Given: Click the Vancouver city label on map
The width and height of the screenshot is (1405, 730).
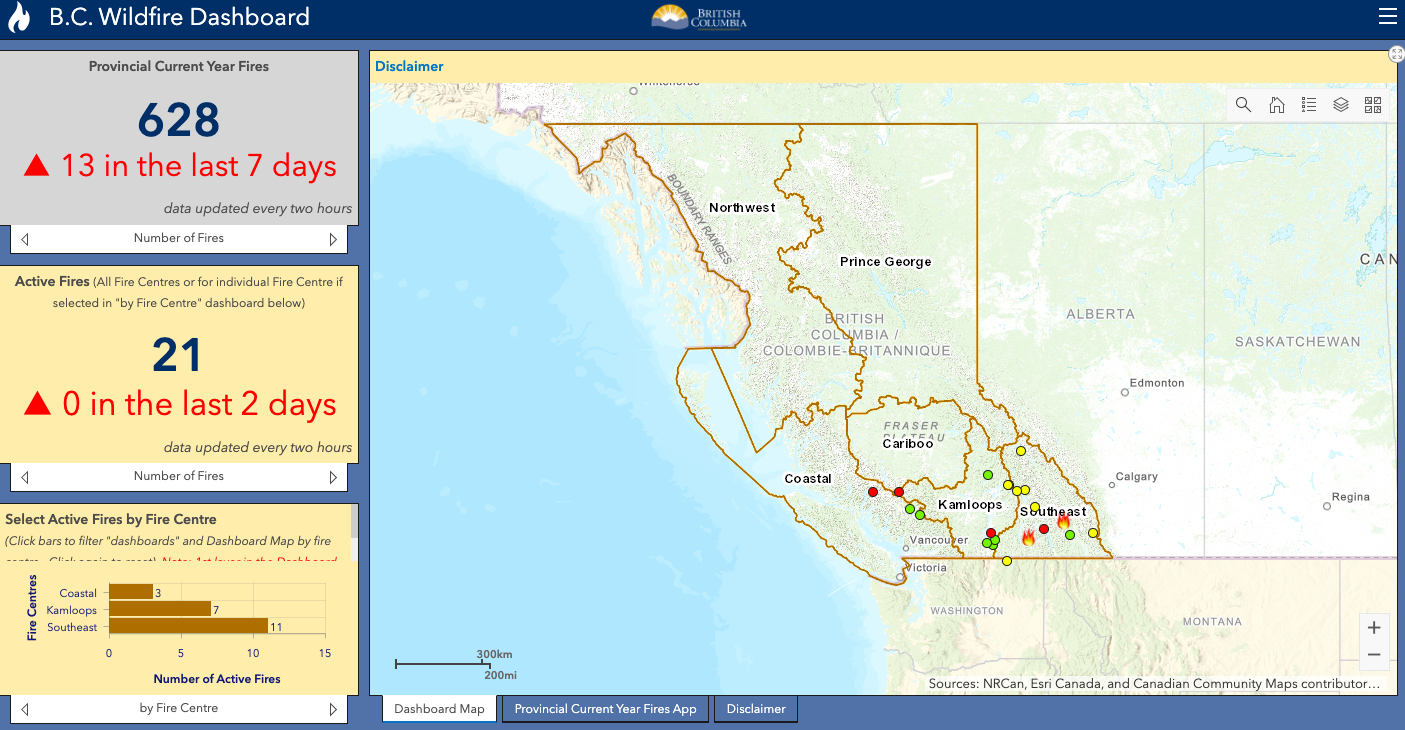Looking at the screenshot, I should [x=939, y=540].
